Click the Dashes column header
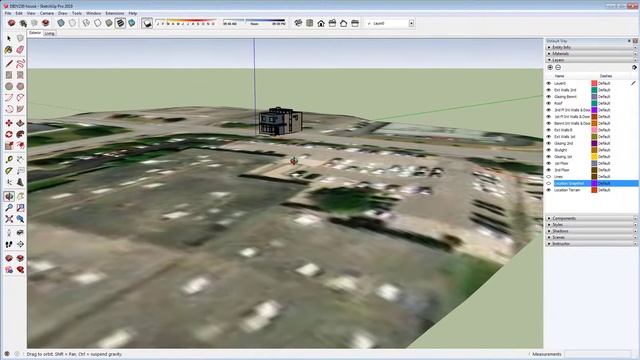The image size is (640, 360). [606, 76]
